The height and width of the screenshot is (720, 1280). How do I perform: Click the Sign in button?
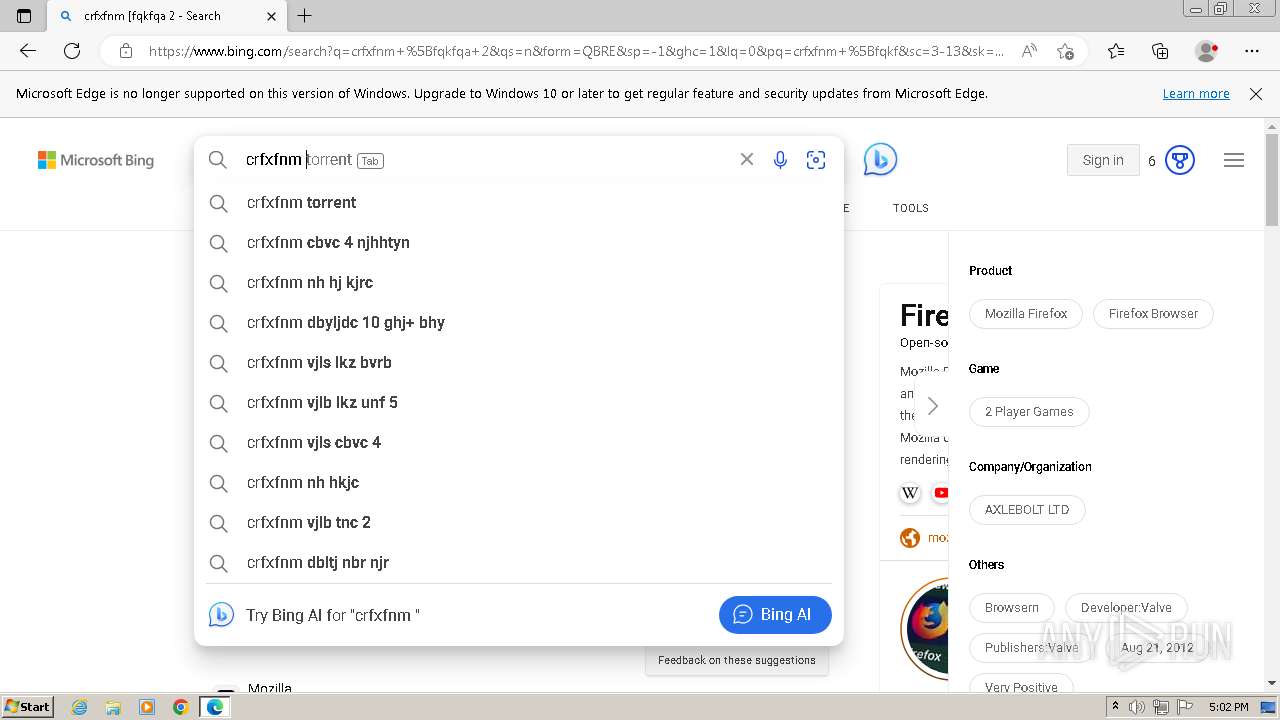1103,160
